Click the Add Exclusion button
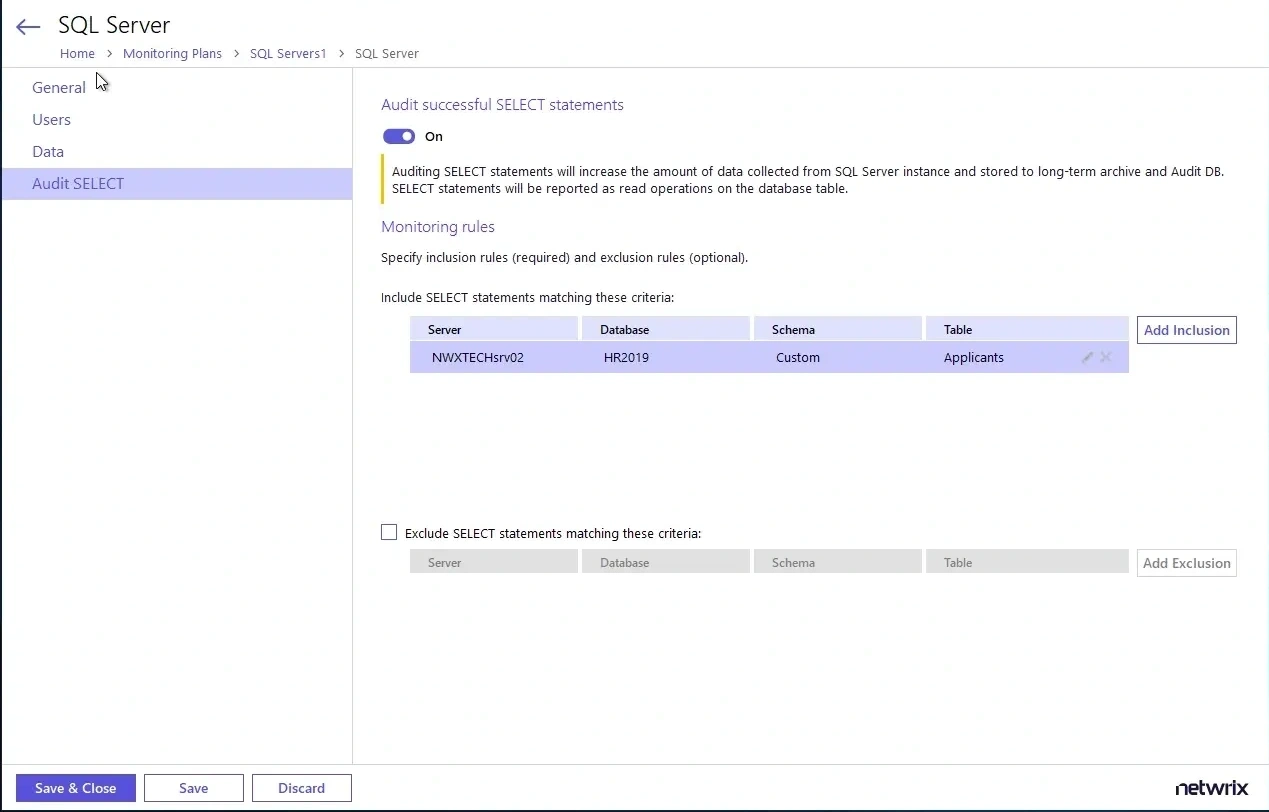The image size is (1269, 812). pyautogui.click(x=1186, y=562)
